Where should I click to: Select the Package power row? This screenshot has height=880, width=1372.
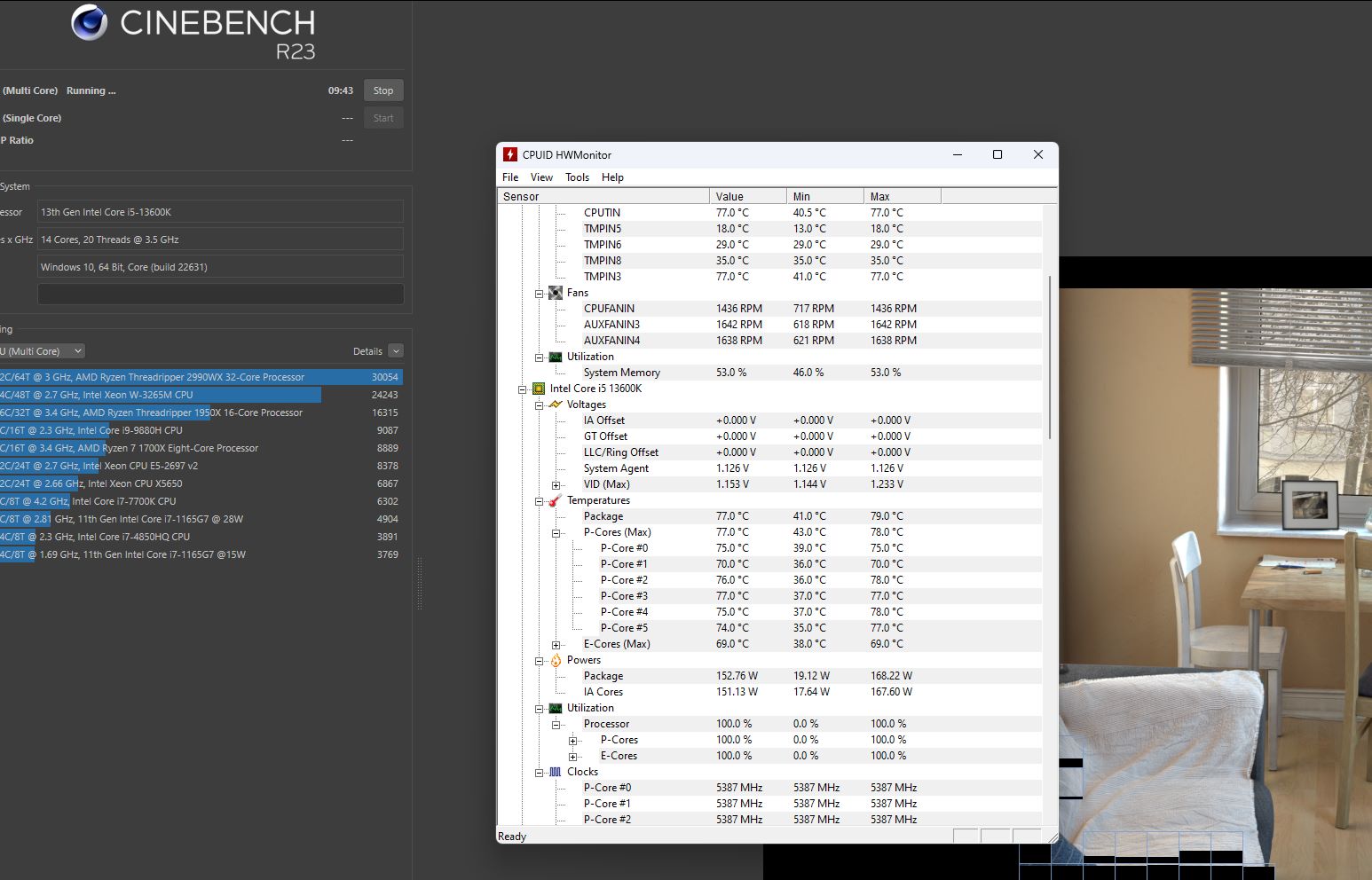769,676
